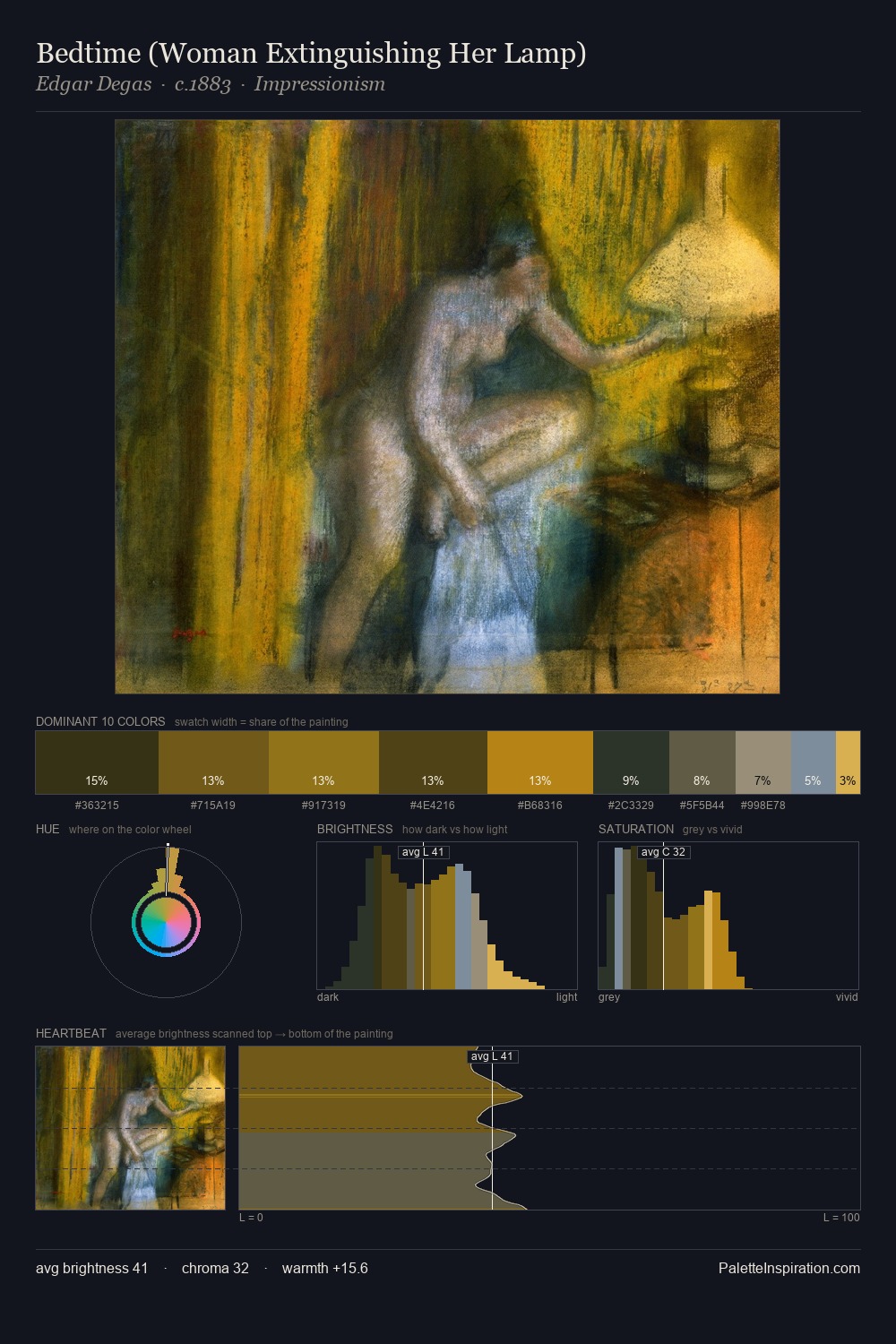Click 'avg L 41' label in Brightness histogram
896x1344 pixels.
click(424, 852)
